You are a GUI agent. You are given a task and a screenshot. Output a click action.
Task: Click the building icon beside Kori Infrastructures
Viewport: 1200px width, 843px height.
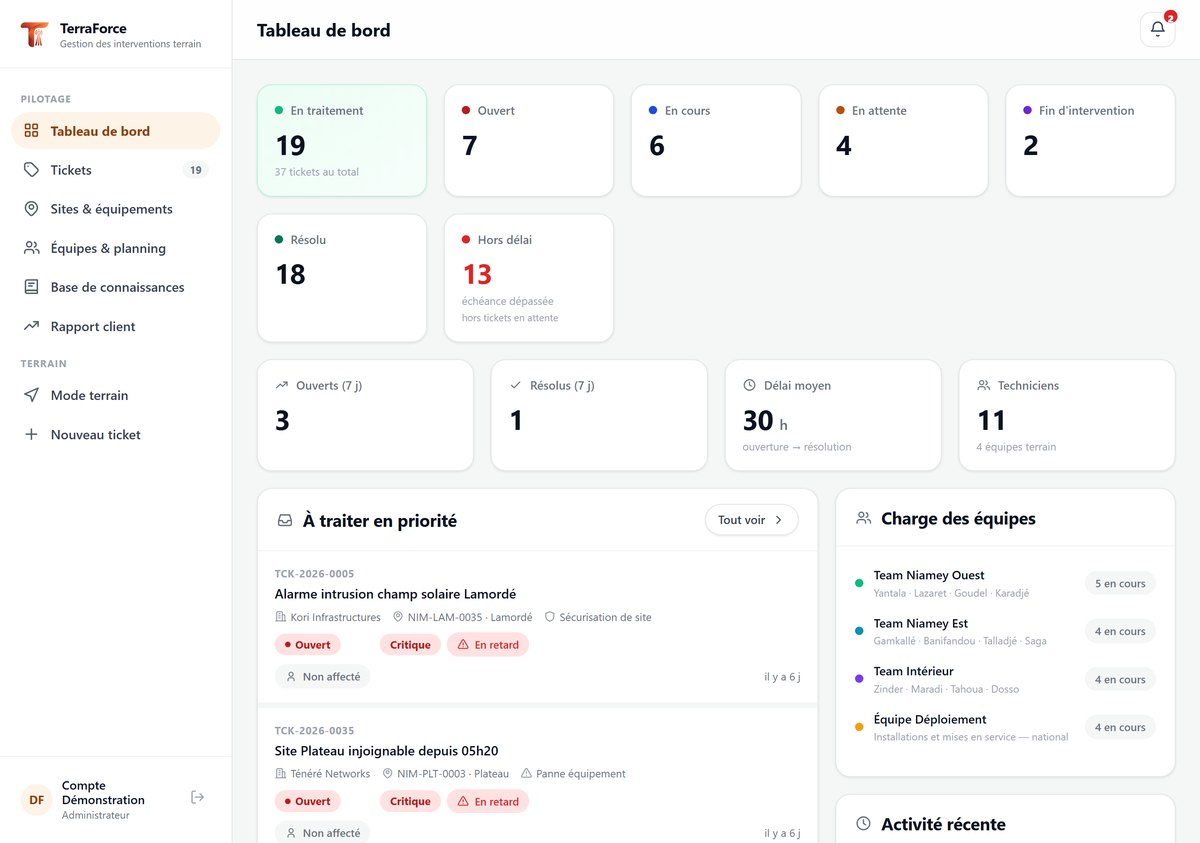281,617
